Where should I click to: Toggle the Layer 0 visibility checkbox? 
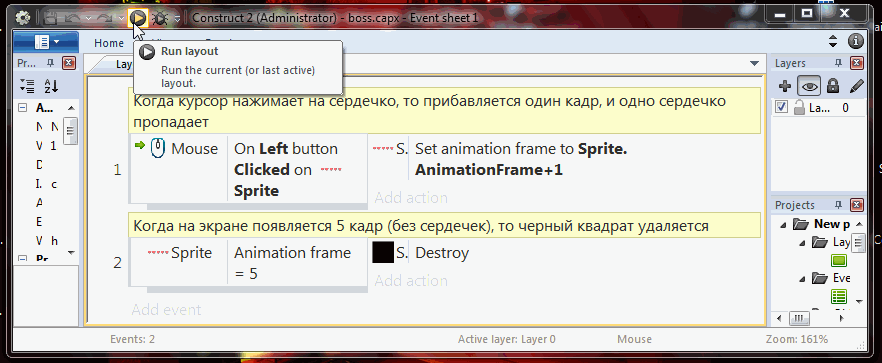click(781, 107)
